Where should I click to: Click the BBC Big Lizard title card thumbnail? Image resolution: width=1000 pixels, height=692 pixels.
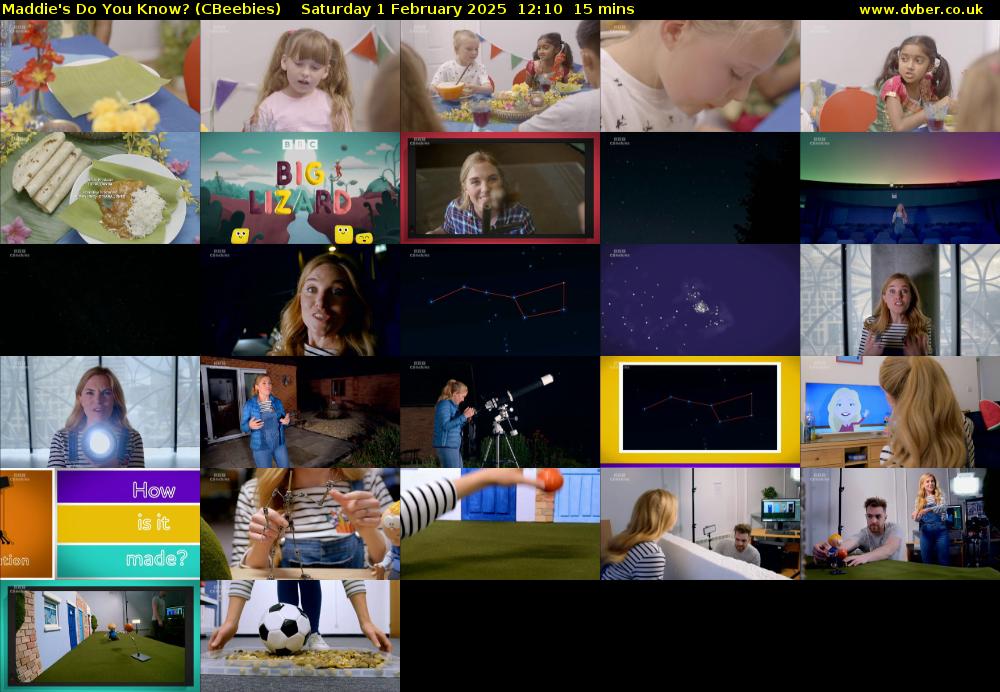tap(300, 188)
